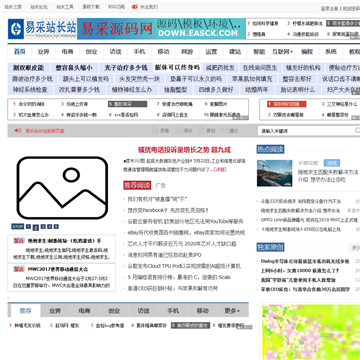This screenshot has width=360, height=360.
Task: Open the 易采源码网 DOWN.EASCK.COM banner
Action: point(162,29)
